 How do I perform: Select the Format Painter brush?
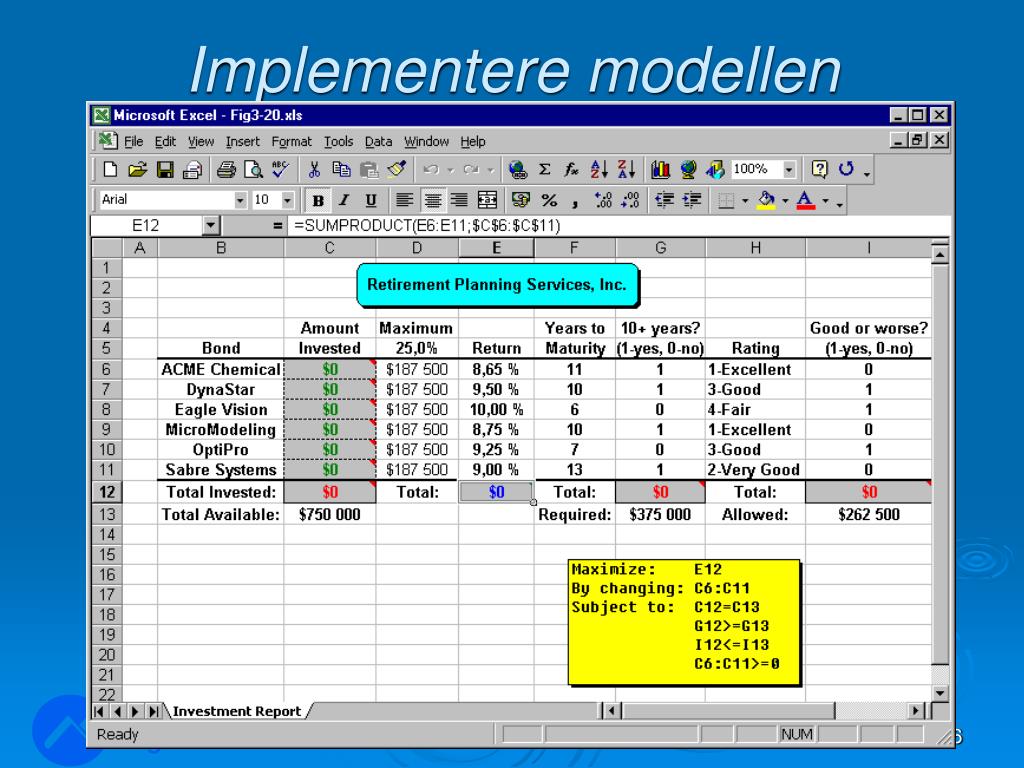point(396,170)
